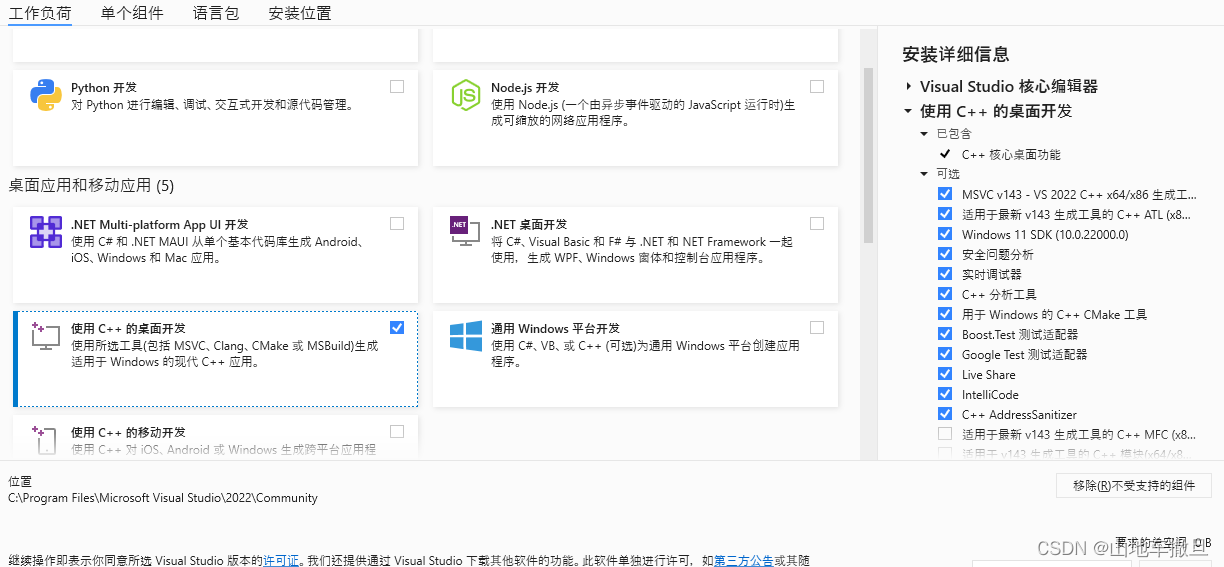The width and height of the screenshot is (1224, 567).
Task: Click the 桌面应用和移动应用 (5) section heading
Action: (91, 186)
